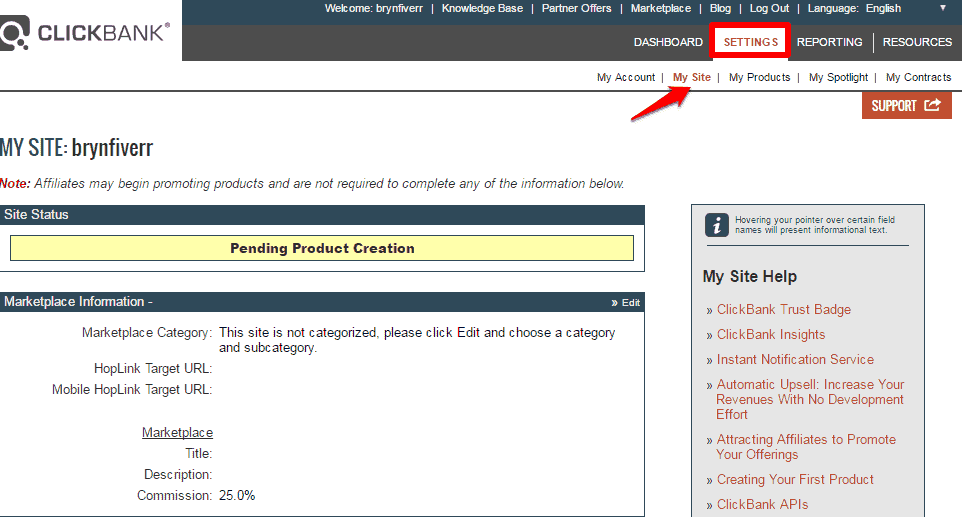Viewport: 962px width, 517px height.
Task: Open the Blog link
Action: pos(720,8)
